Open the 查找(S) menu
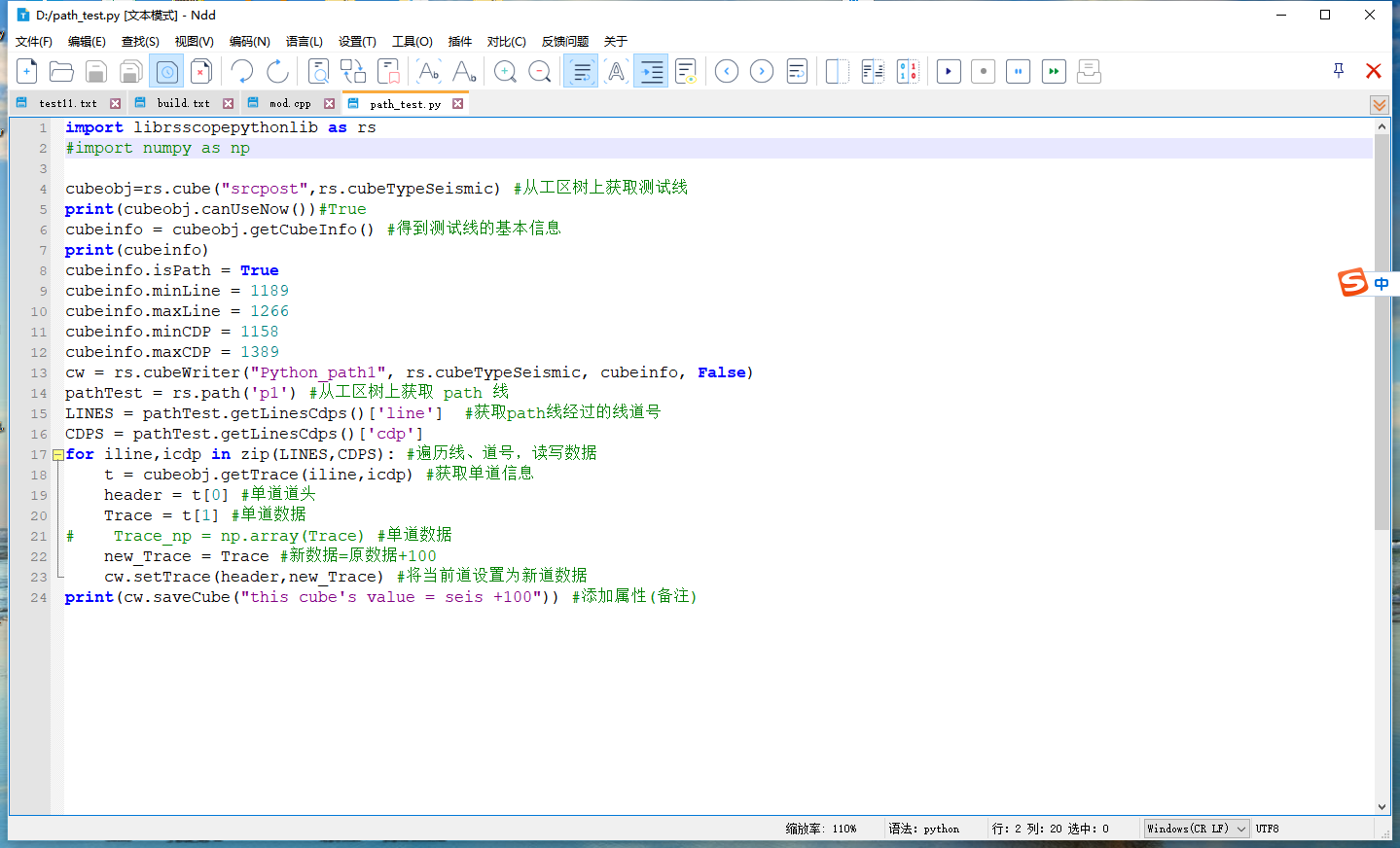This screenshot has height=848, width=1400. [140, 41]
